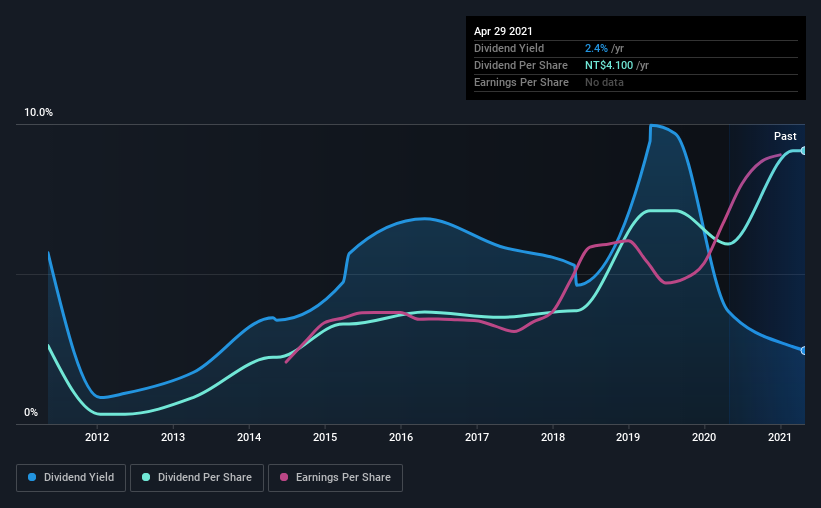Image resolution: width=821 pixels, height=508 pixels.
Task: Click the Dividend Yield tooltip row label
Action: (x=509, y=48)
